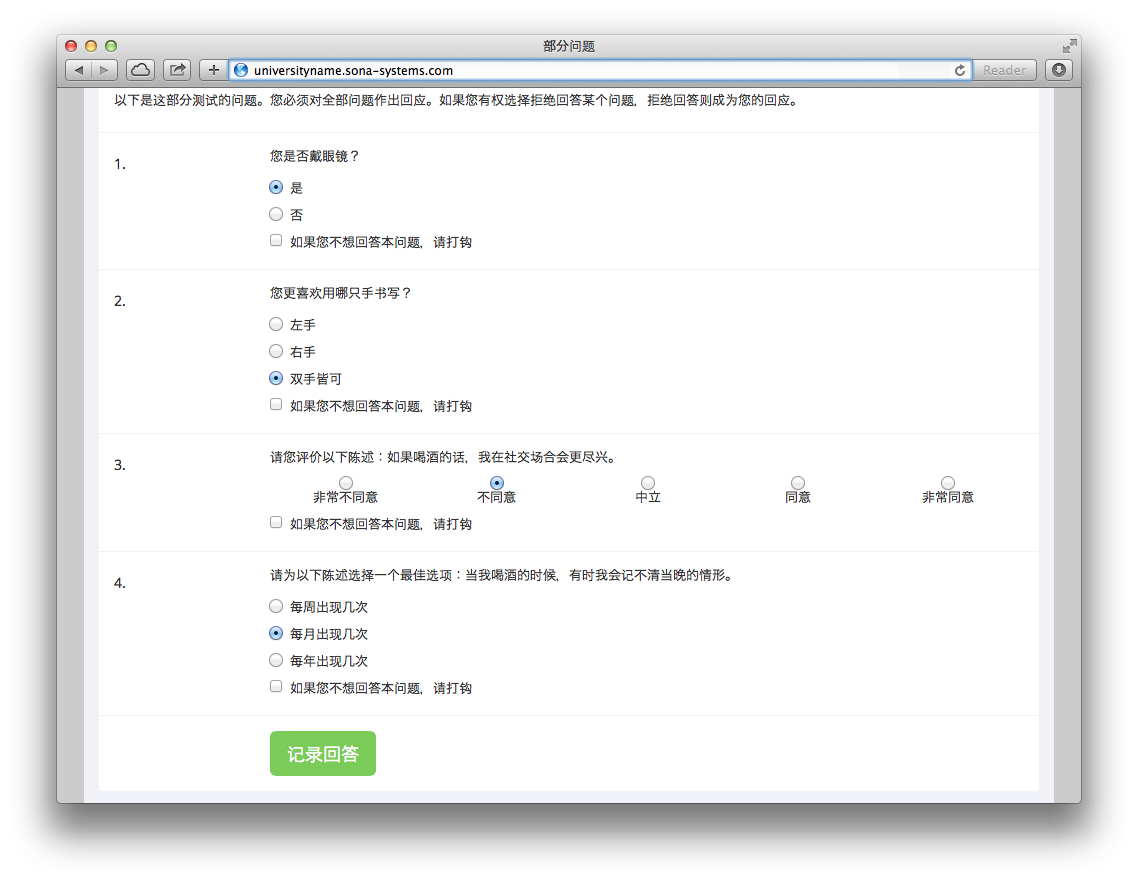
Task: Check decline-to-answer box for question 3
Action: [276, 523]
